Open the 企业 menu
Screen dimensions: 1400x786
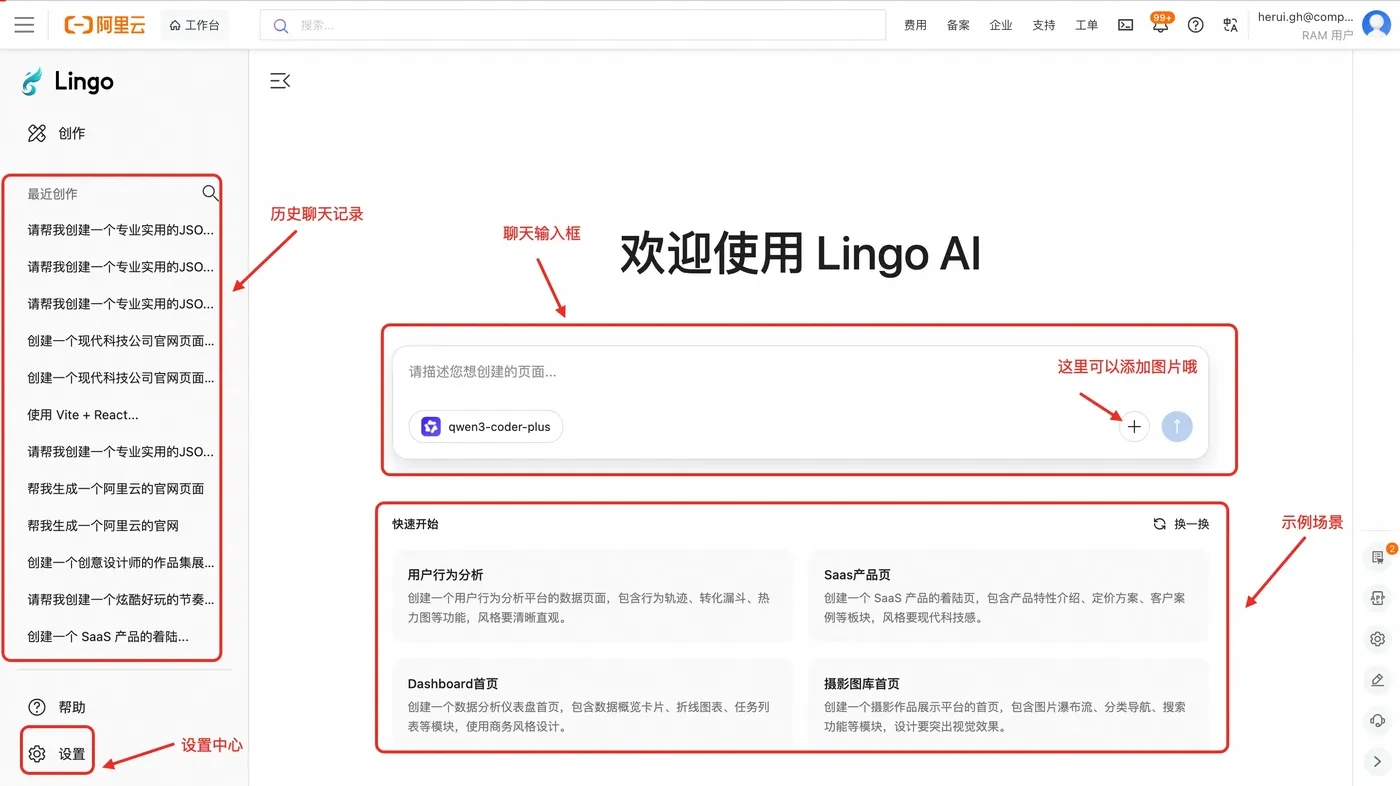[1001, 25]
